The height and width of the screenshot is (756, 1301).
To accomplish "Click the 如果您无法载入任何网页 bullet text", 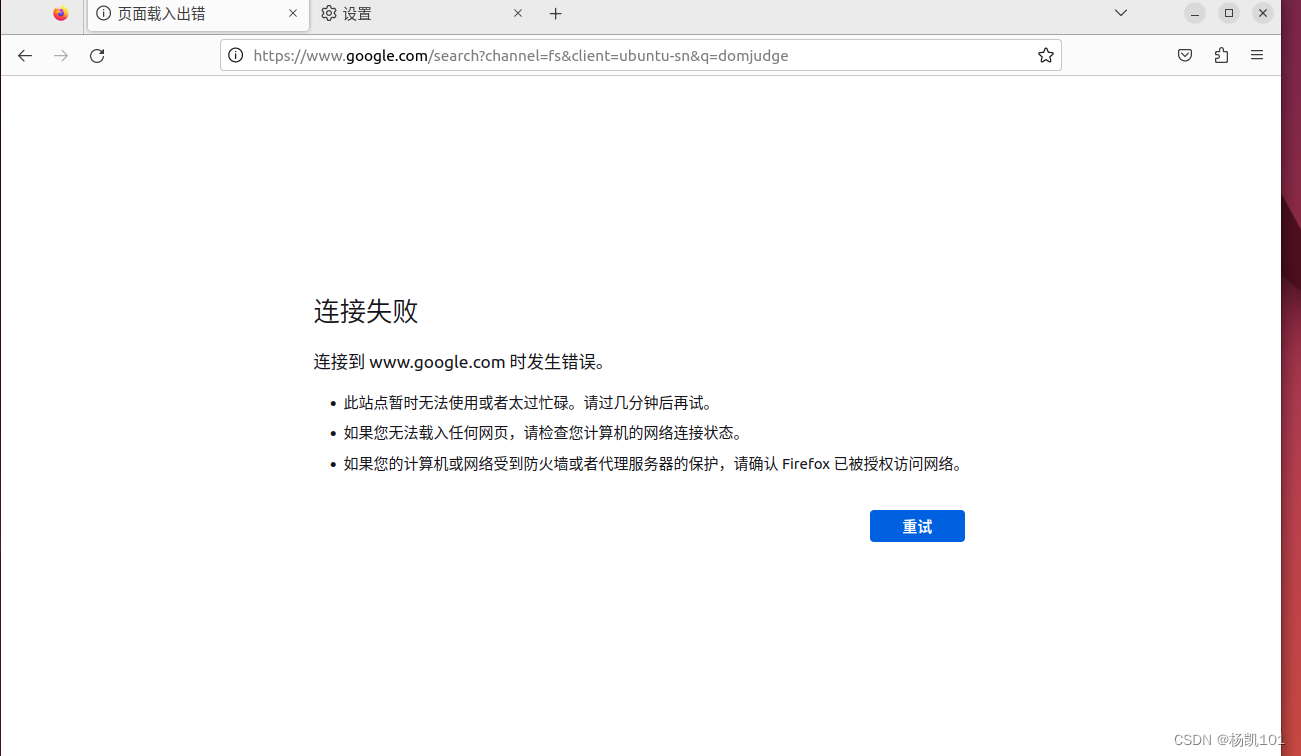I will click(x=543, y=433).
